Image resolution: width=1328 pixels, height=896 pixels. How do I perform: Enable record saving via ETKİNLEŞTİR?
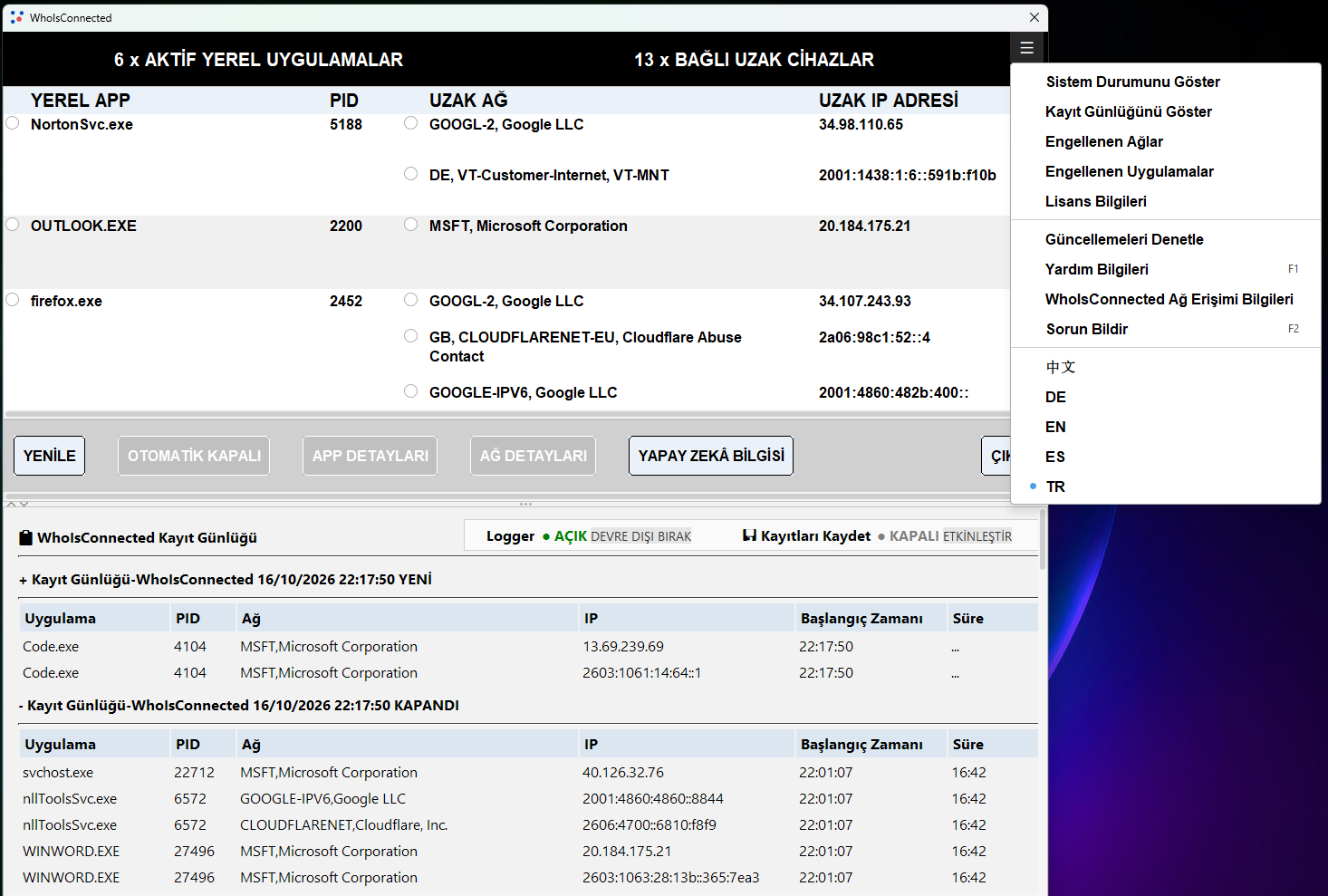[977, 536]
